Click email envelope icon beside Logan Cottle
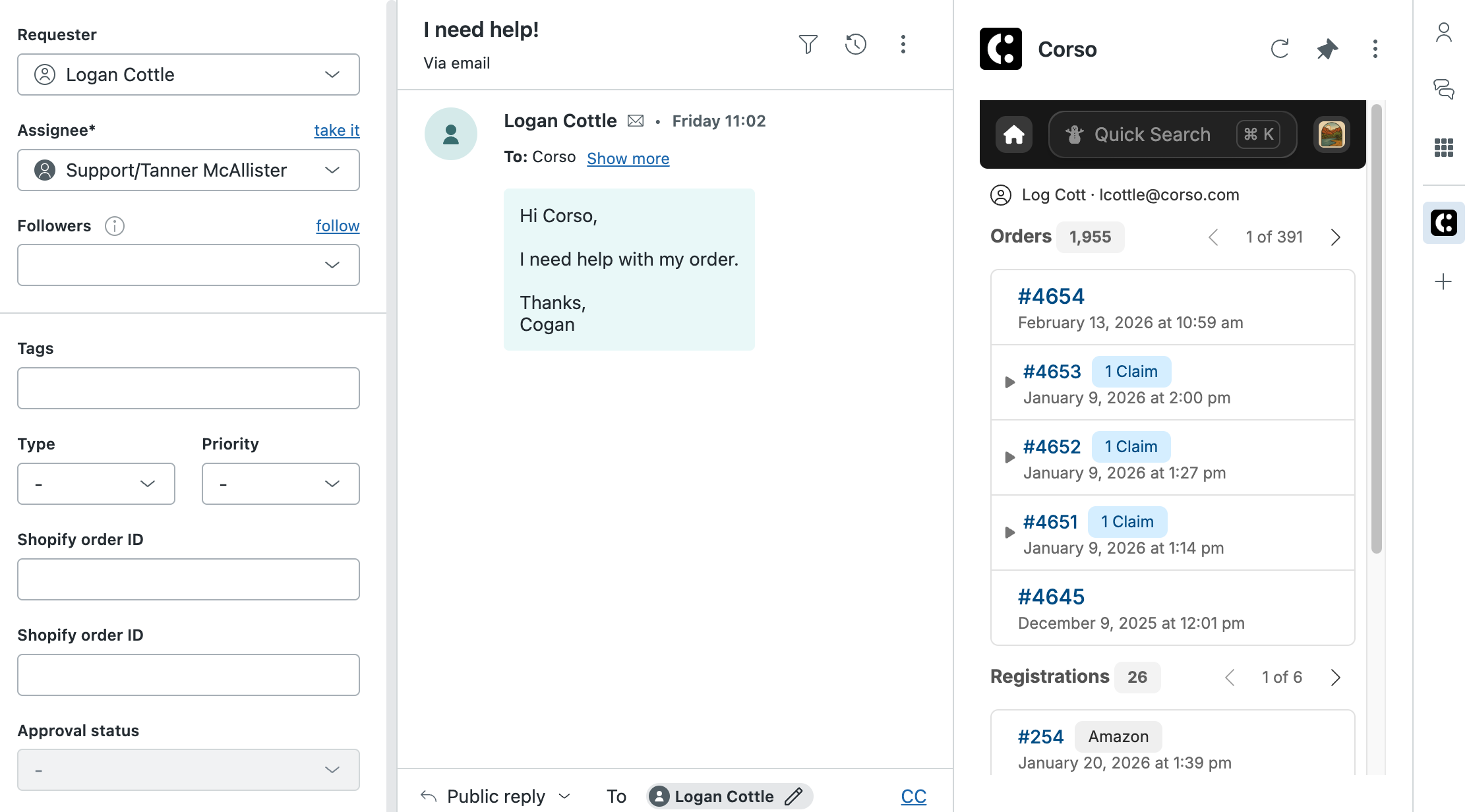The width and height of the screenshot is (1469, 812). [x=636, y=121]
